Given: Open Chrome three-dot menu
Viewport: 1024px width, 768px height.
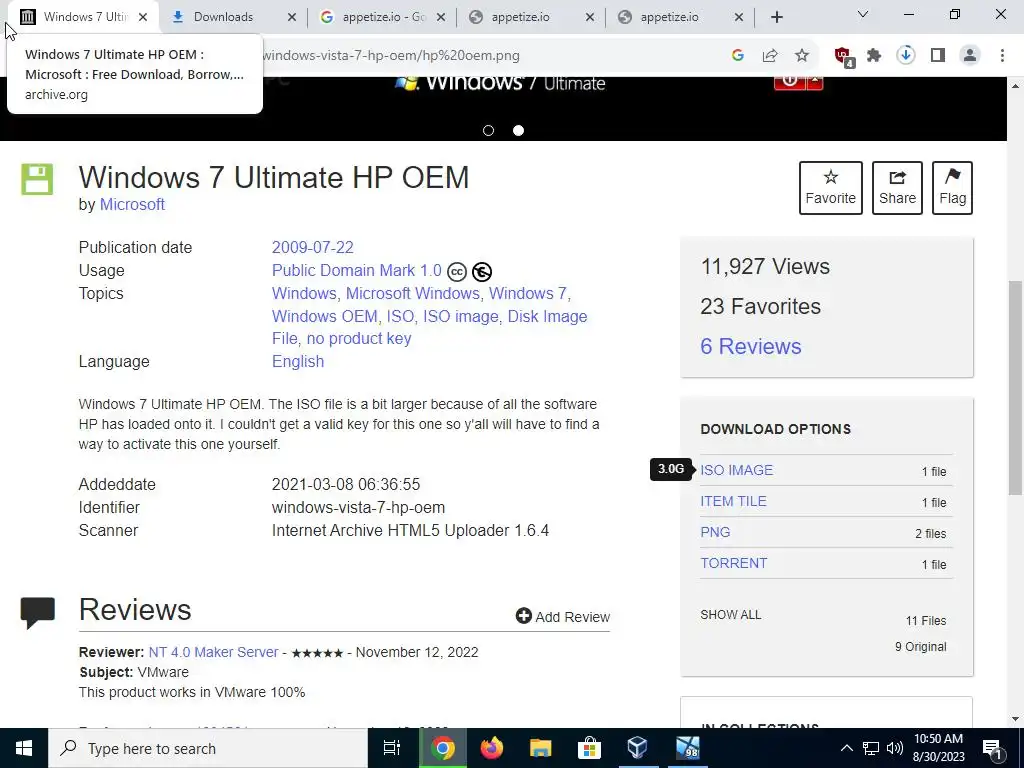Looking at the screenshot, I should click(x=1002, y=56).
